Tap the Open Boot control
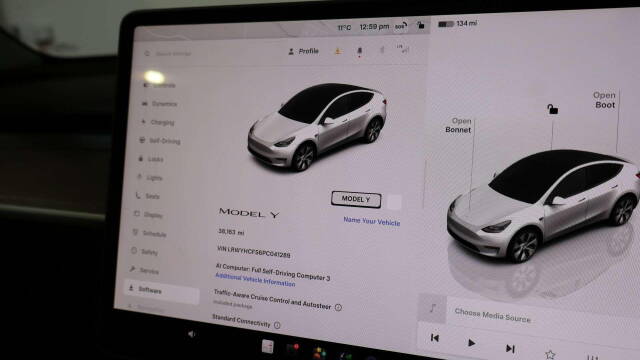Viewport: 640px width, 360px height. [604, 100]
